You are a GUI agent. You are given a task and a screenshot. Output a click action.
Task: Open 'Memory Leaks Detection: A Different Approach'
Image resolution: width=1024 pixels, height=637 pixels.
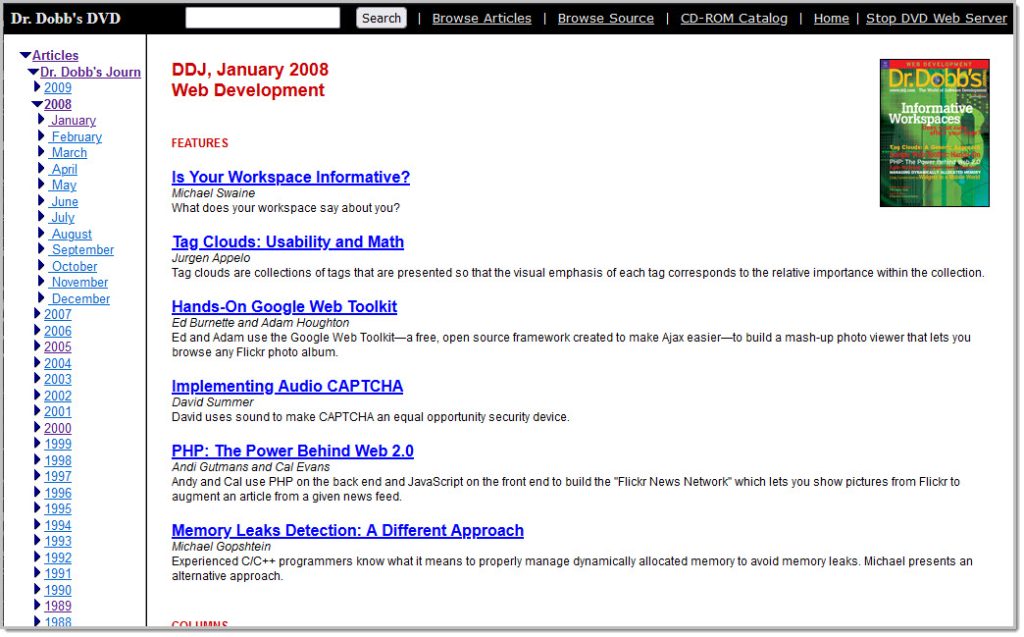347,531
